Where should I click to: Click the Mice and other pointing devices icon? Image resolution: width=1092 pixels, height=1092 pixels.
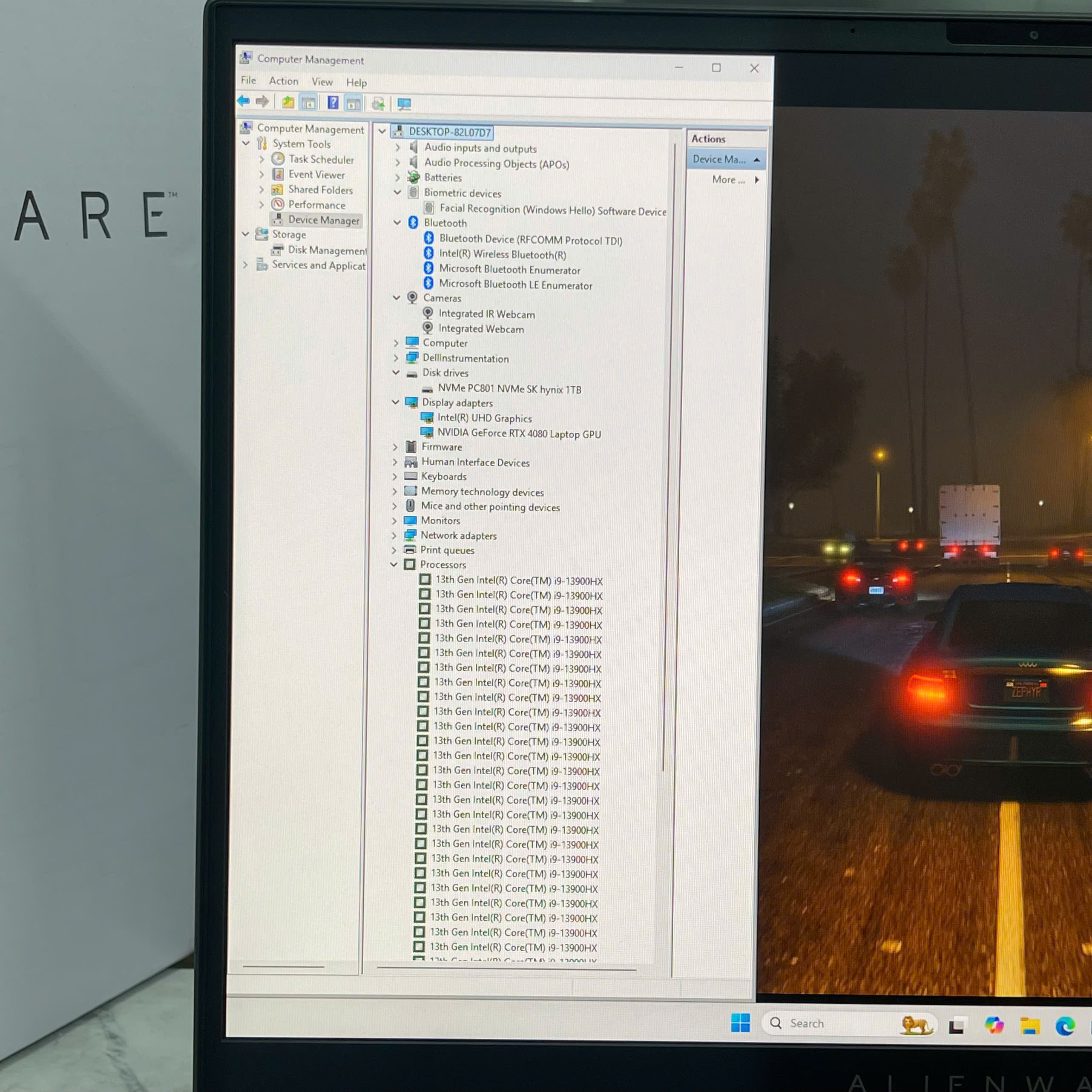tap(411, 506)
